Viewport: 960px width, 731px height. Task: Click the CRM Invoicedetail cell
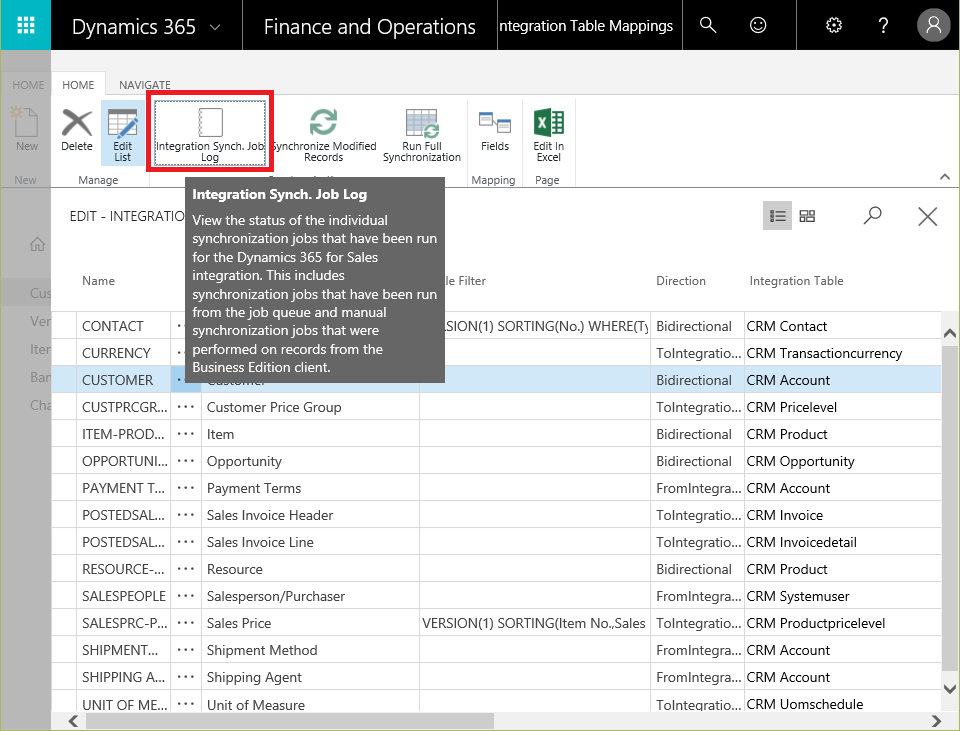pyautogui.click(x=842, y=542)
